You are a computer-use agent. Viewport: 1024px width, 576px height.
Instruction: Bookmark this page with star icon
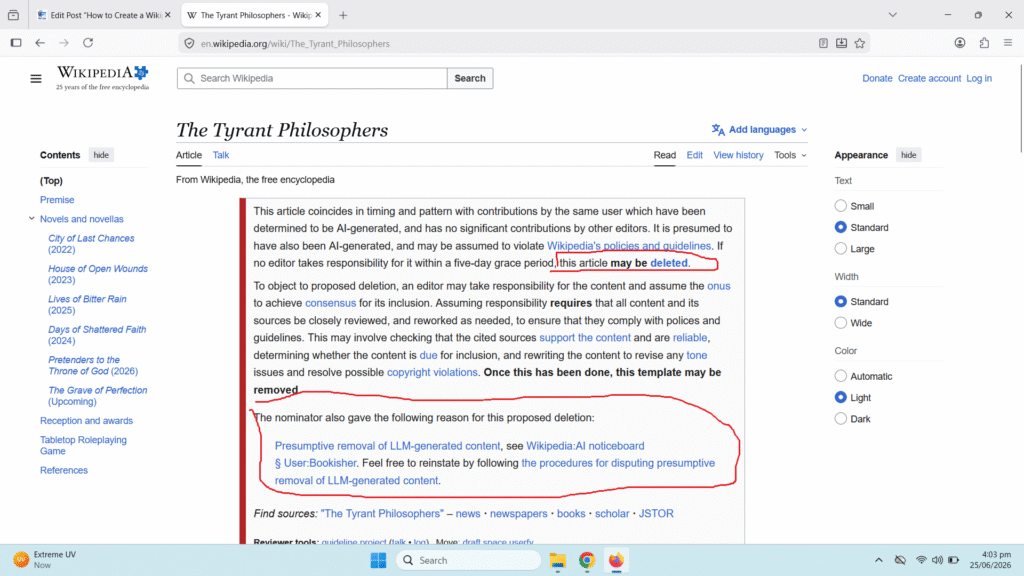pos(859,43)
